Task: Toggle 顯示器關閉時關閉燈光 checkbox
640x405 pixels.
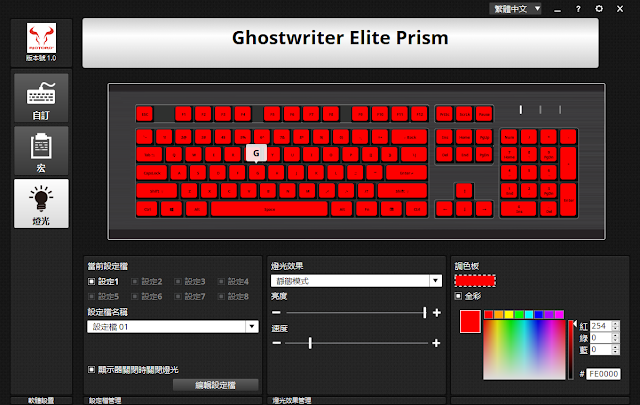Action: (91, 369)
